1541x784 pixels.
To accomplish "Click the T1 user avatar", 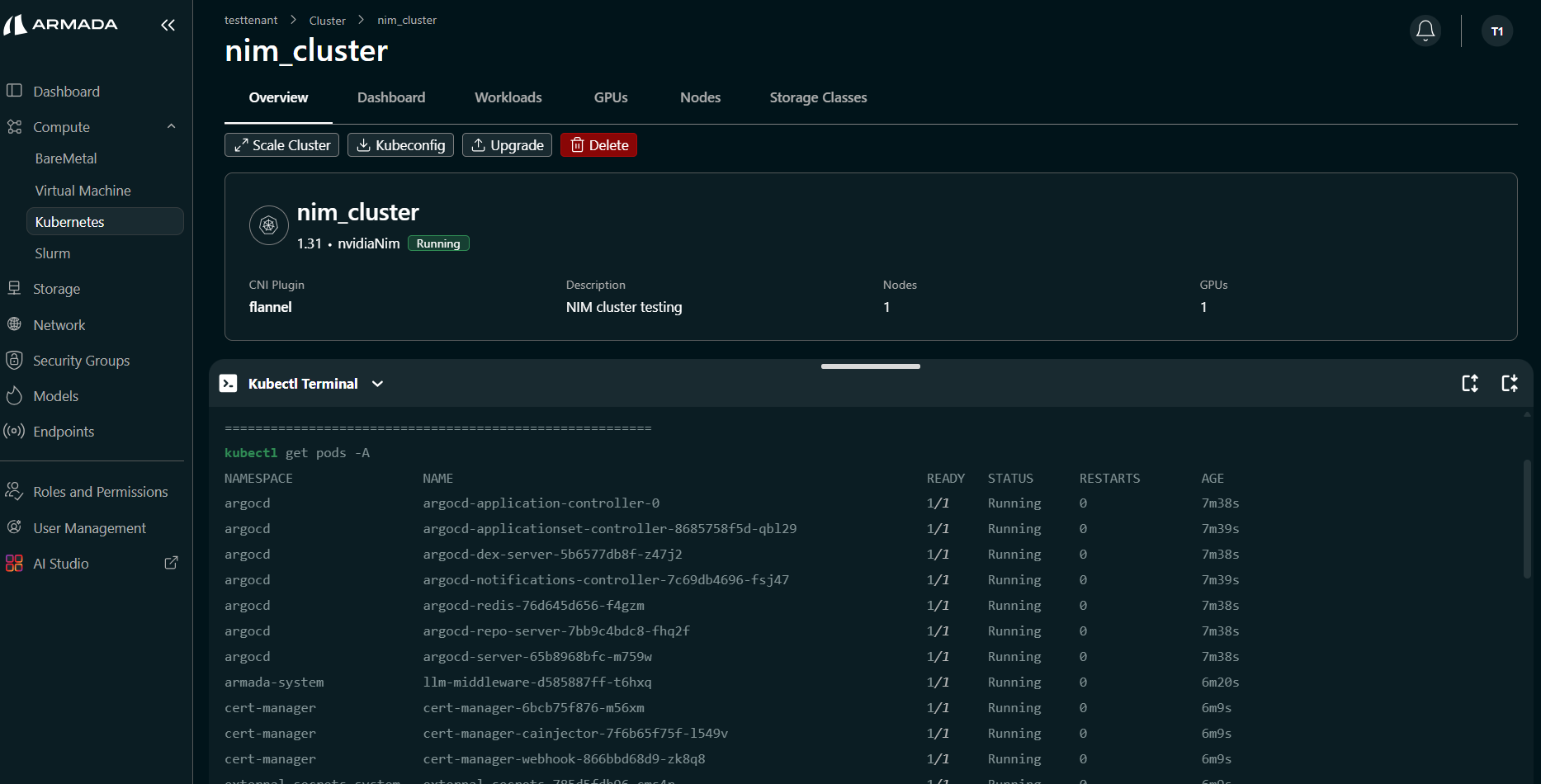I will coord(1497,31).
